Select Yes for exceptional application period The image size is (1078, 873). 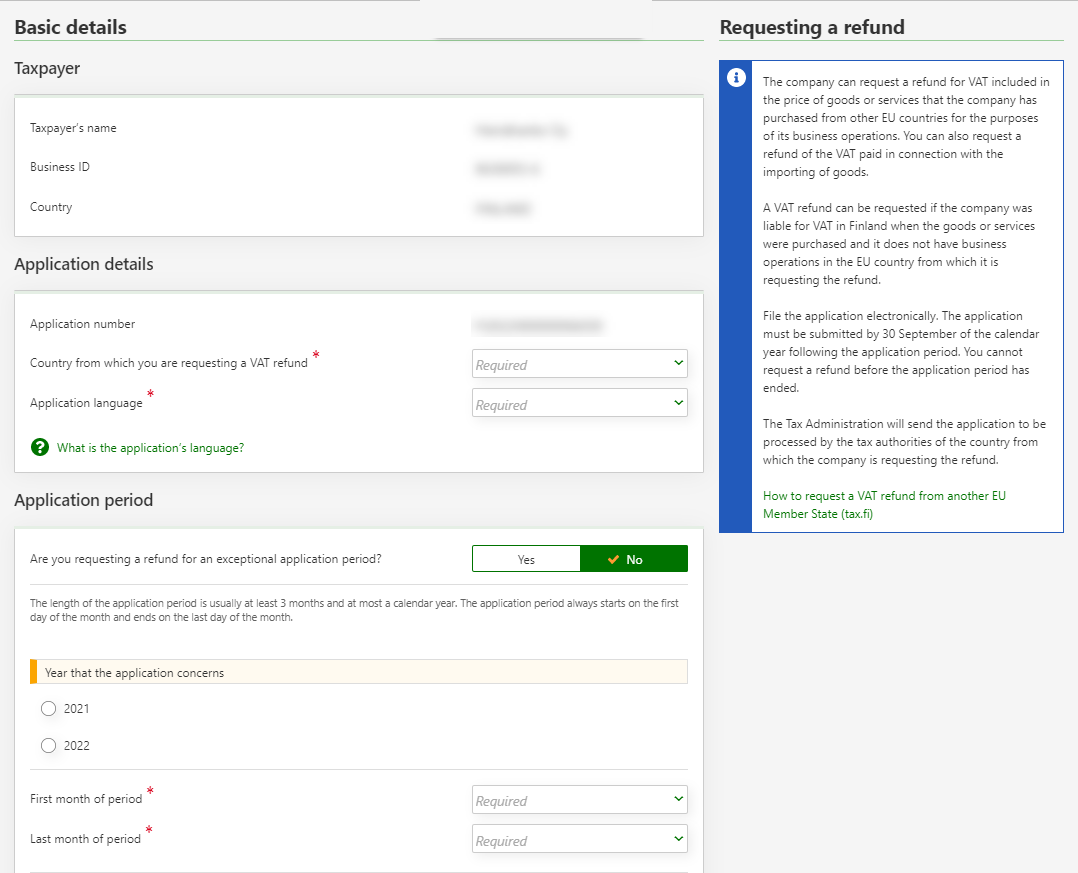(x=526, y=559)
